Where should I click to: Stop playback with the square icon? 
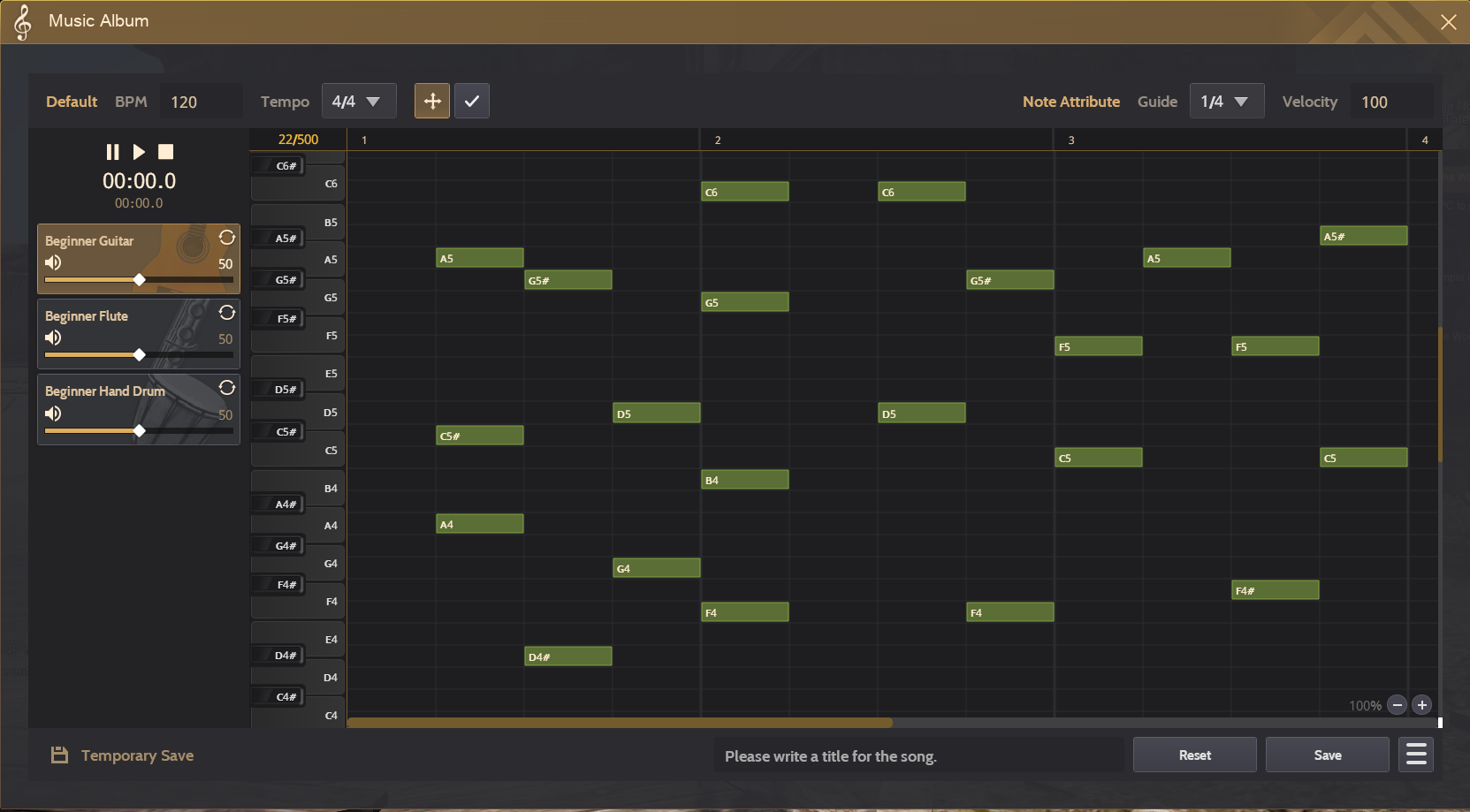pyautogui.click(x=165, y=152)
